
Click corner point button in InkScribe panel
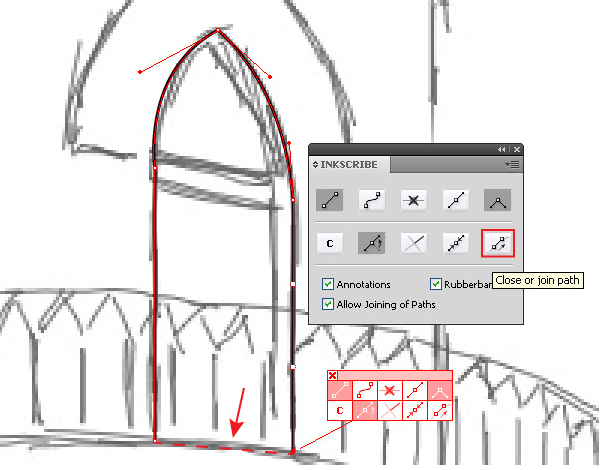pyautogui.click(x=497, y=200)
